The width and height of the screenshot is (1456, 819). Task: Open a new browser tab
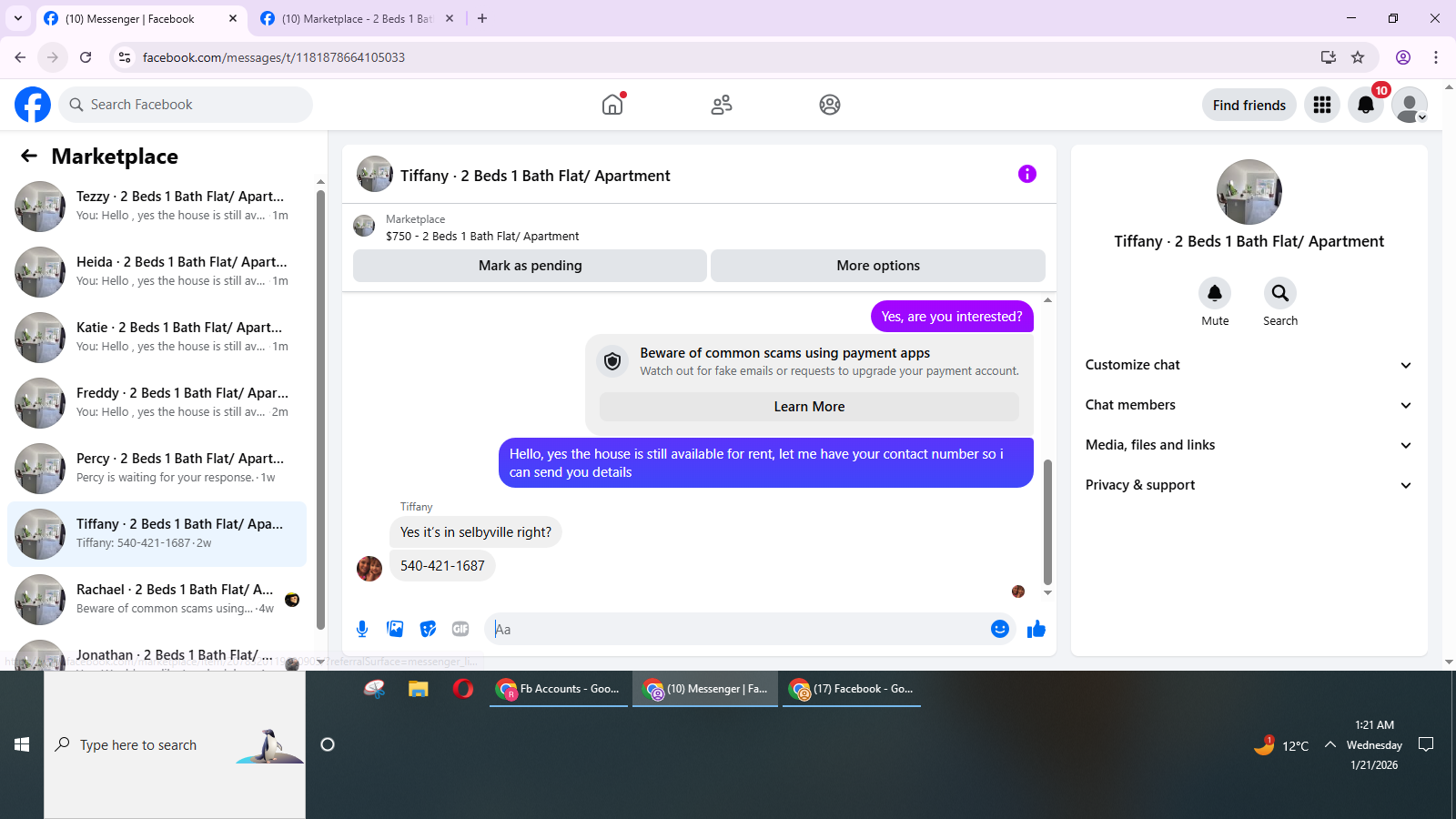482,18
